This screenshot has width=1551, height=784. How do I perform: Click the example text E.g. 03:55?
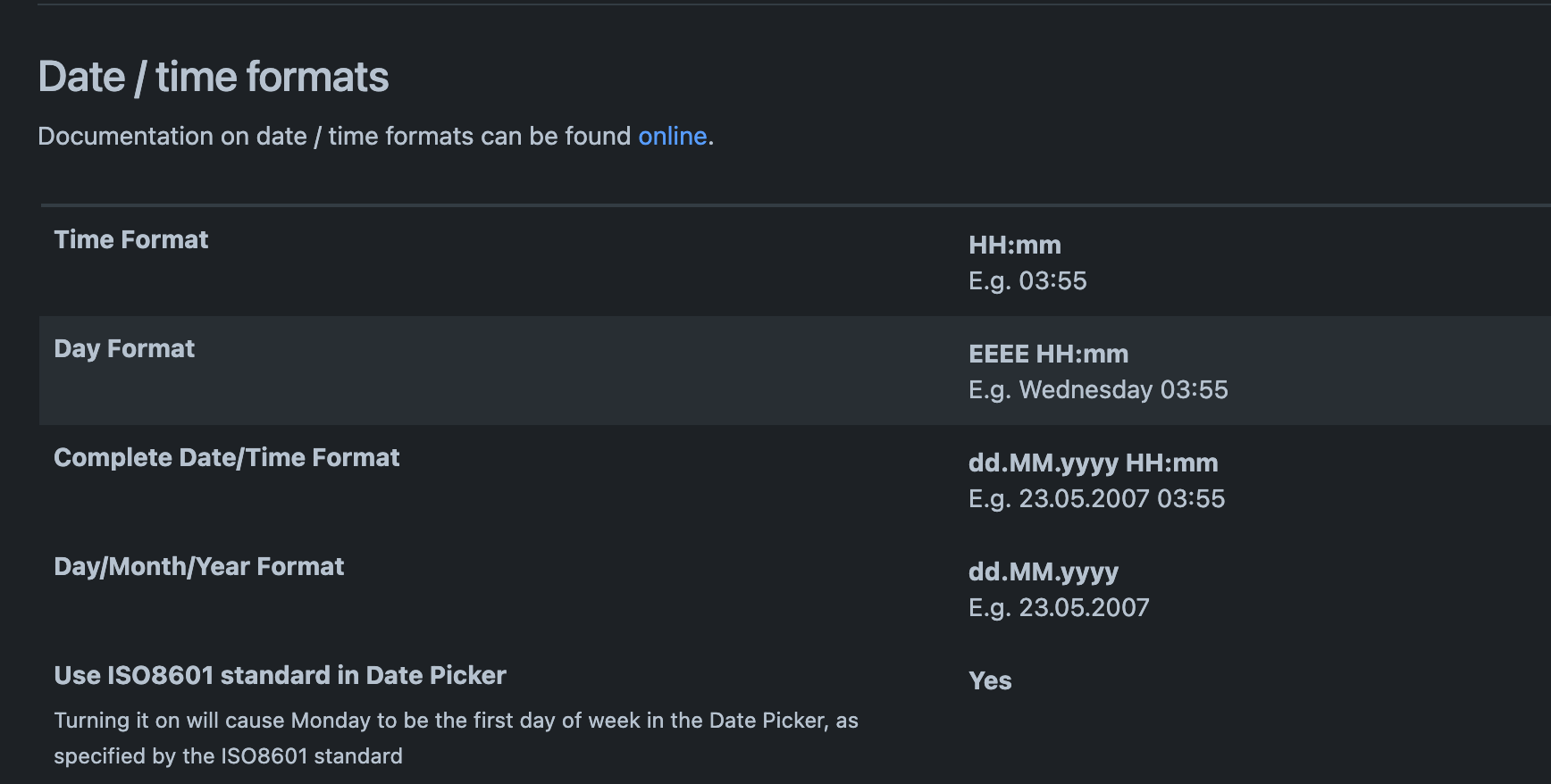pyautogui.click(x=1028, y=280)
